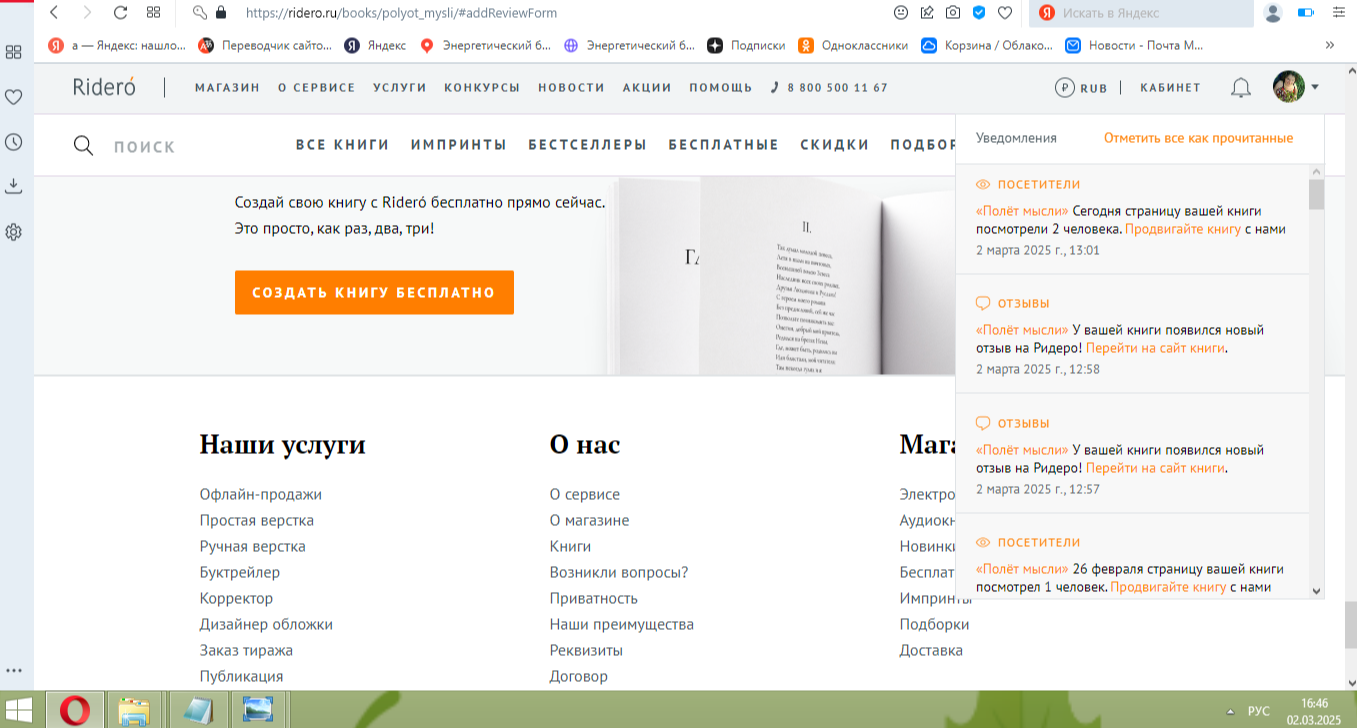Open sidebar history clock icon
The image size is (1357, 728).
tap(14, 142)
